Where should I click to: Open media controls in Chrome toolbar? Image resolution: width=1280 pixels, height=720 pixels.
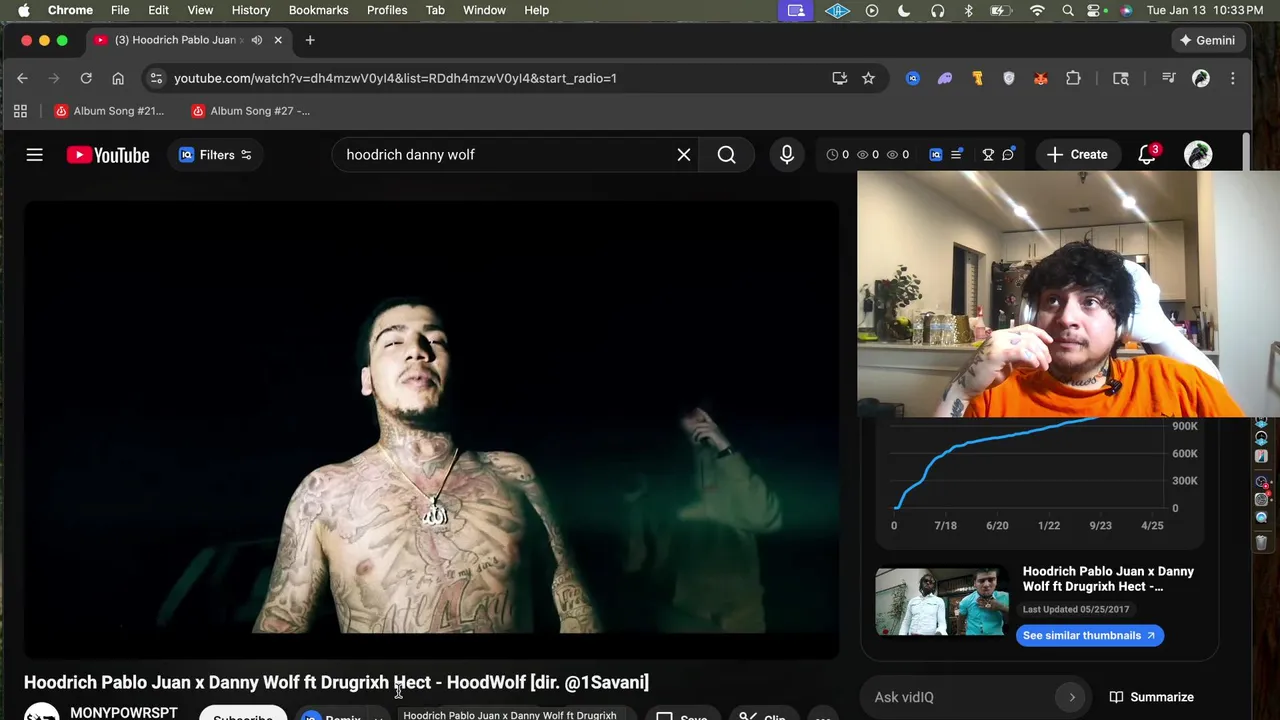pyautogui.click(x=1168, y=78)
